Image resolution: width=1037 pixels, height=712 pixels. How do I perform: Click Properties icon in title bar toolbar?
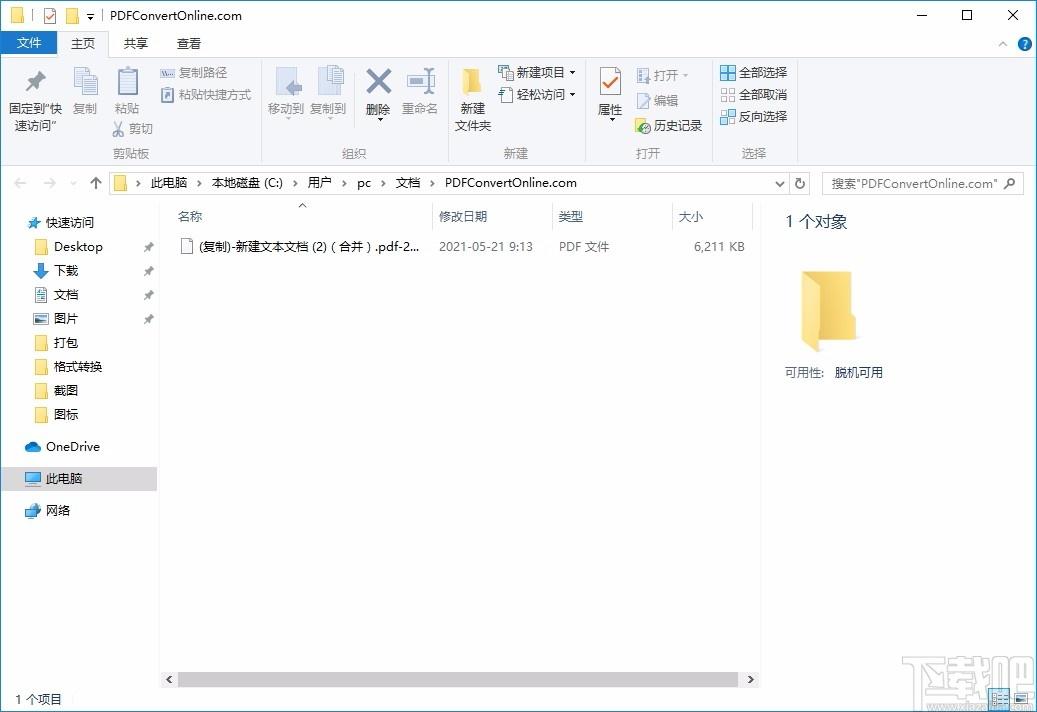[x=50, y=15]
